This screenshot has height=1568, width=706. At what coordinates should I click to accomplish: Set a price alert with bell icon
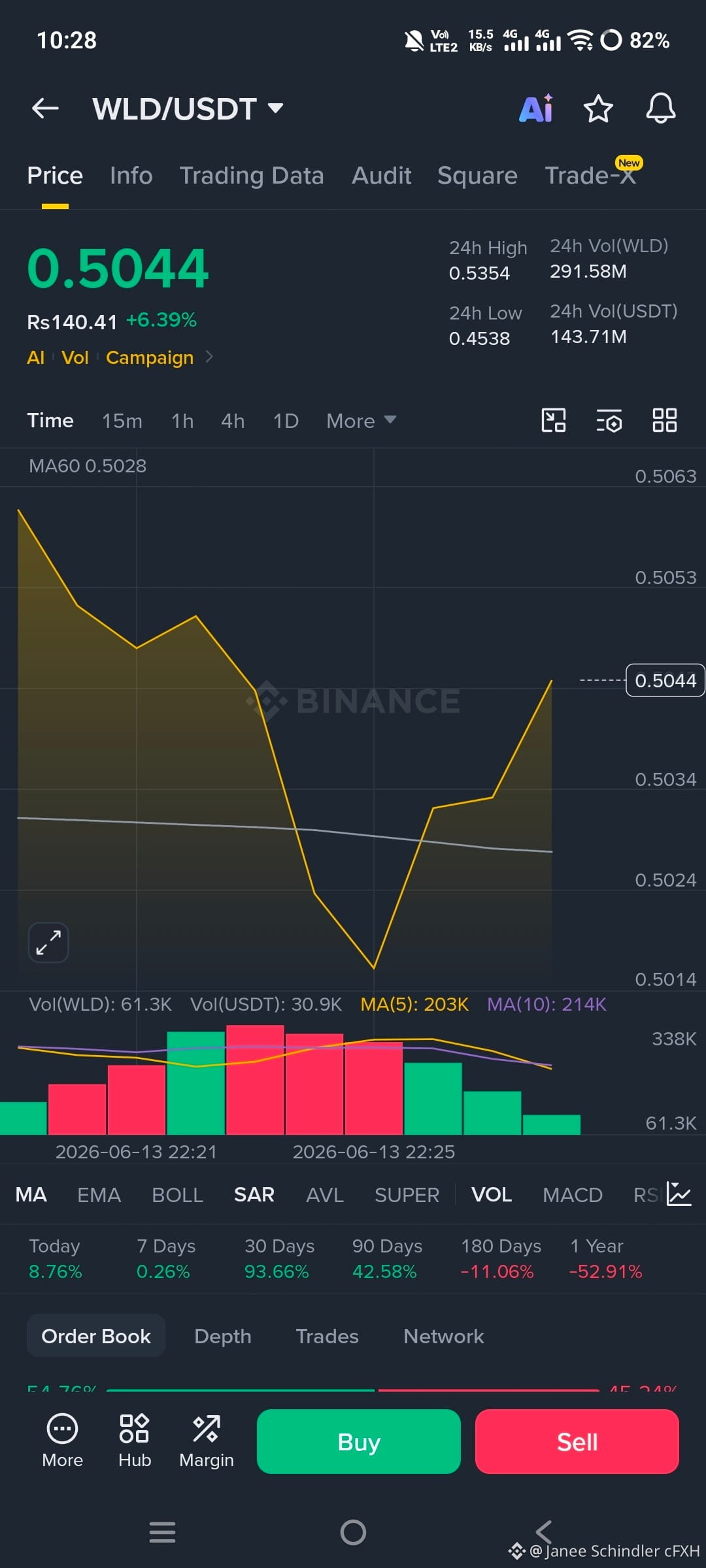pos(661,108)
